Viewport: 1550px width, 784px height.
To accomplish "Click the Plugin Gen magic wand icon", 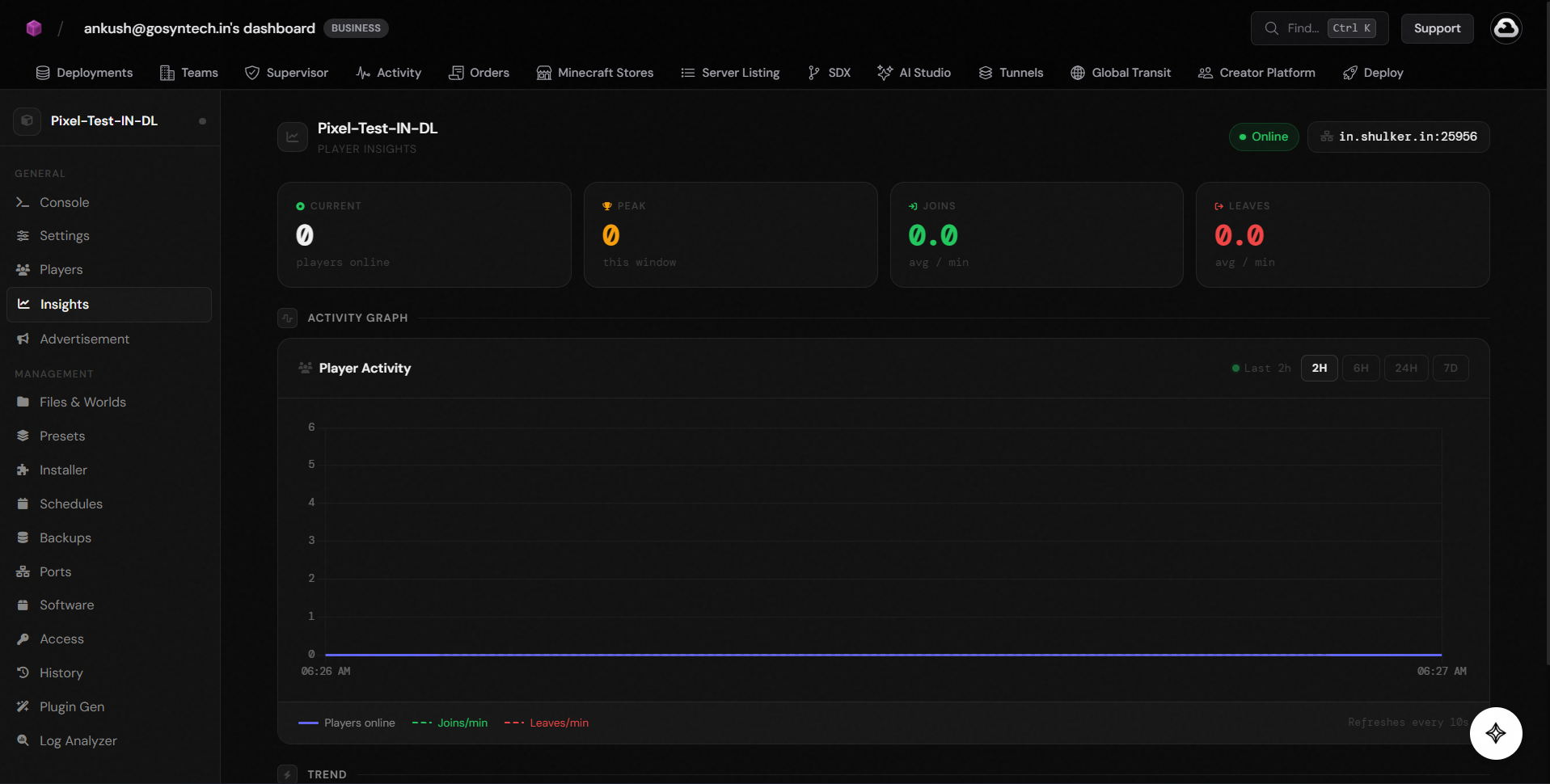I will click(23, 706).
